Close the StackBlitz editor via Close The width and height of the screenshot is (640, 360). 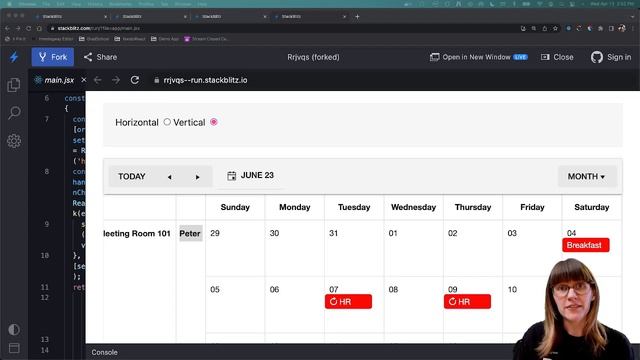(x=557, y=57)
